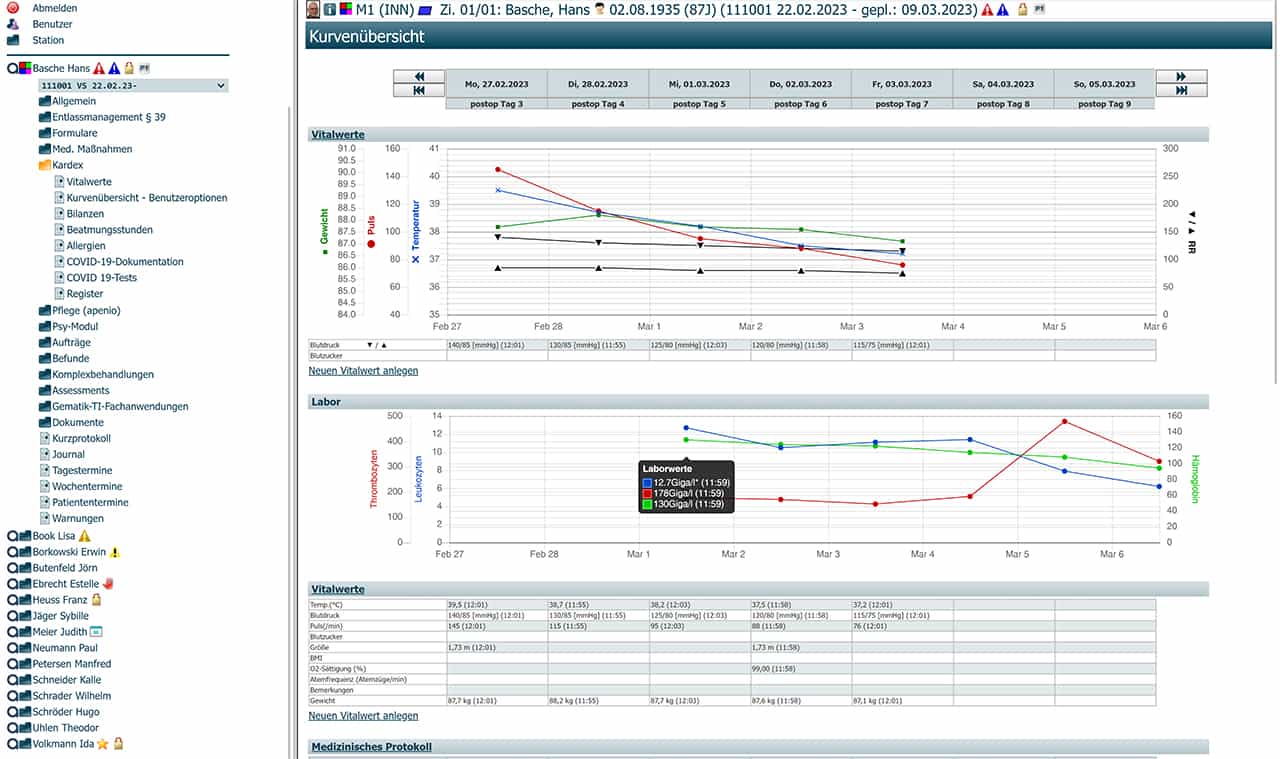The image size is (1280, 759).
Task: Click the star icon beside Volkmann Ida
Action: (x=102, y=744)
